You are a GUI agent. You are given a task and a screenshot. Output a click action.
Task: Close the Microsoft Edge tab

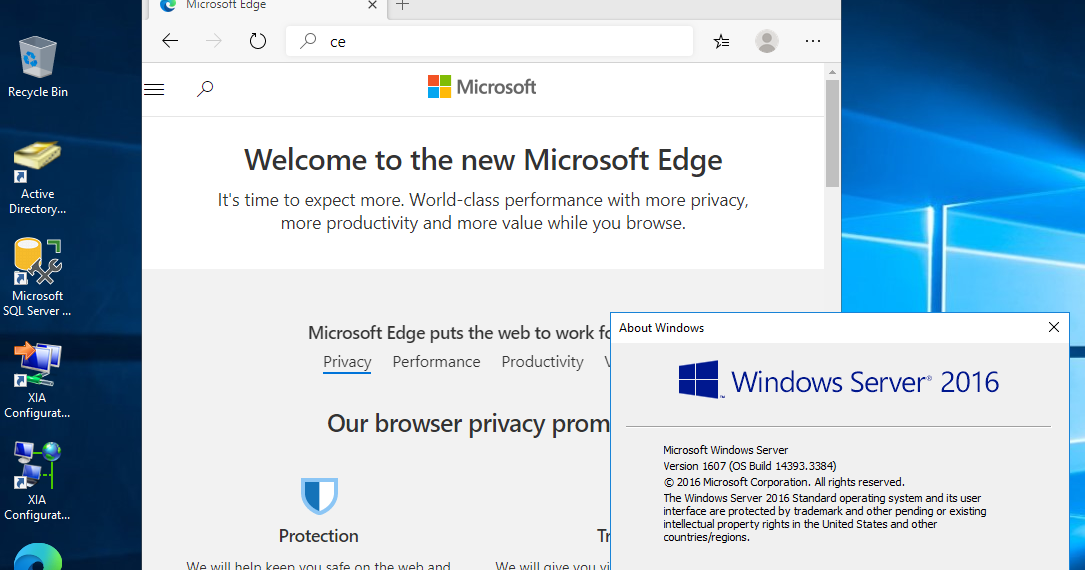[x=372, y=6]
